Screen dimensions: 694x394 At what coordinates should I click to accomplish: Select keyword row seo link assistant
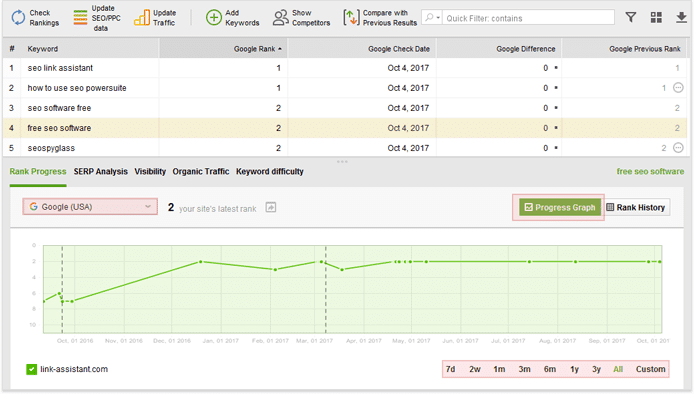(x=346, y=68)
